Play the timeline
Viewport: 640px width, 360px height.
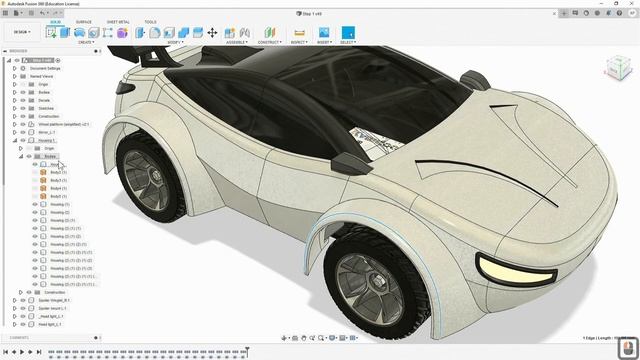(22, 352)
